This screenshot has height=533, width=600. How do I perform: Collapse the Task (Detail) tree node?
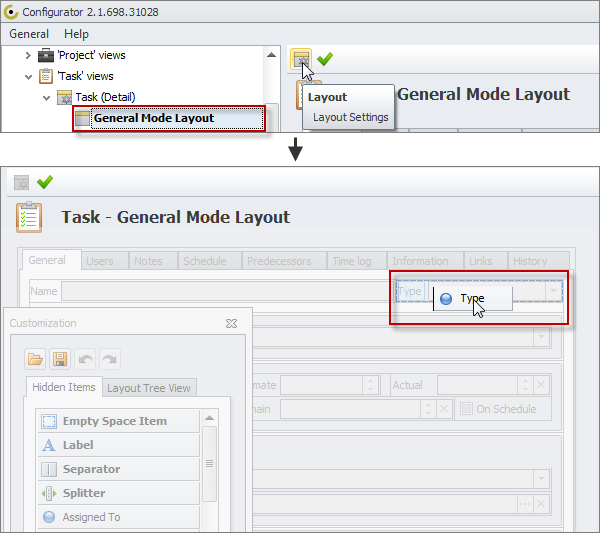click(46, 97)
